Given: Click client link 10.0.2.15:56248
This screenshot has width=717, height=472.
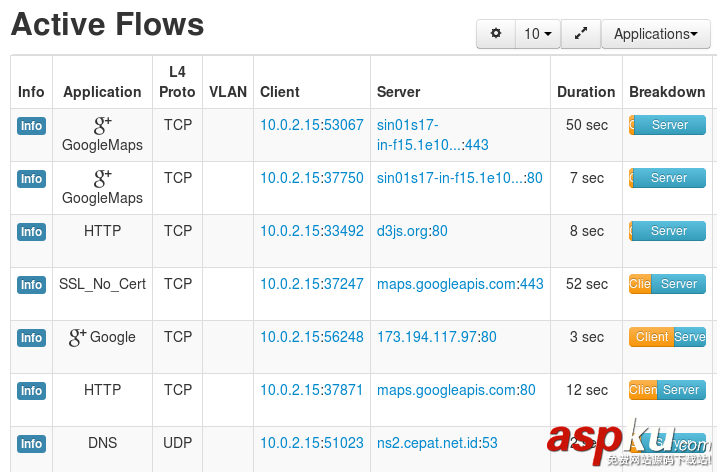Looking at the screenshot, I should point(312,337).
